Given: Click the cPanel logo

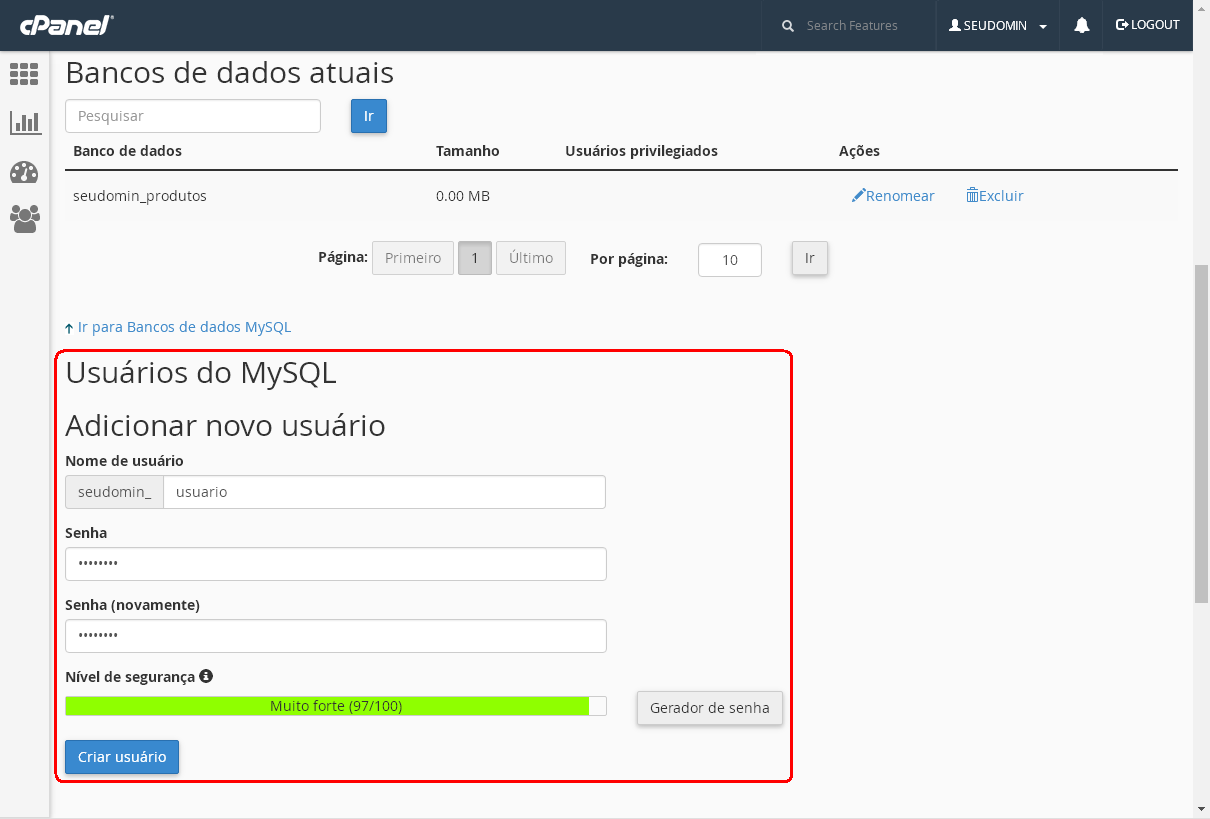Looking at the screenshot, I should pos(66,25).
